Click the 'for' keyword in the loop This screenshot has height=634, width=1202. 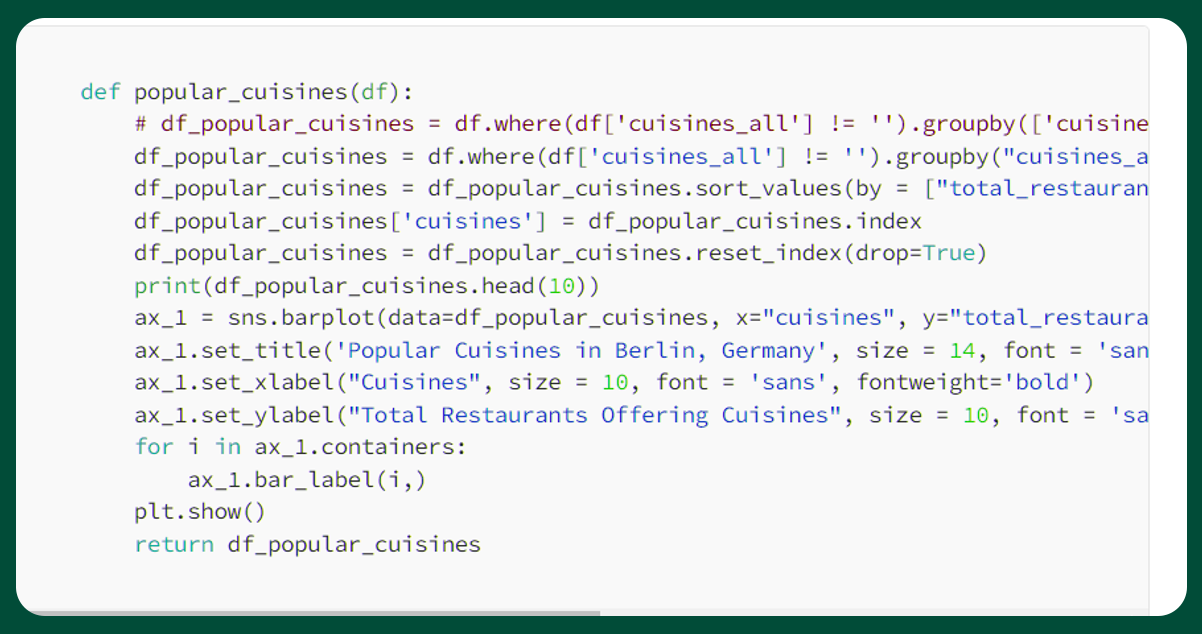(x=154, y=447)
